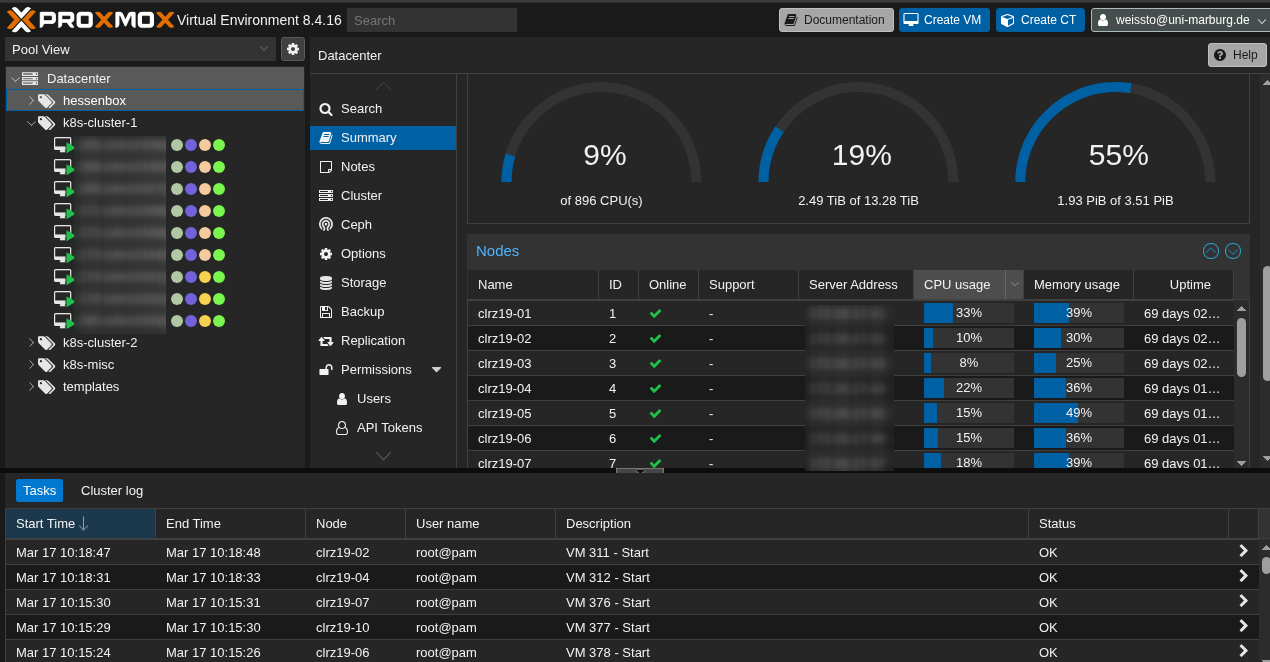Collapse the Permissions submenu arrow
Viewport: 1270px width, 662px height.
(436, 370)
